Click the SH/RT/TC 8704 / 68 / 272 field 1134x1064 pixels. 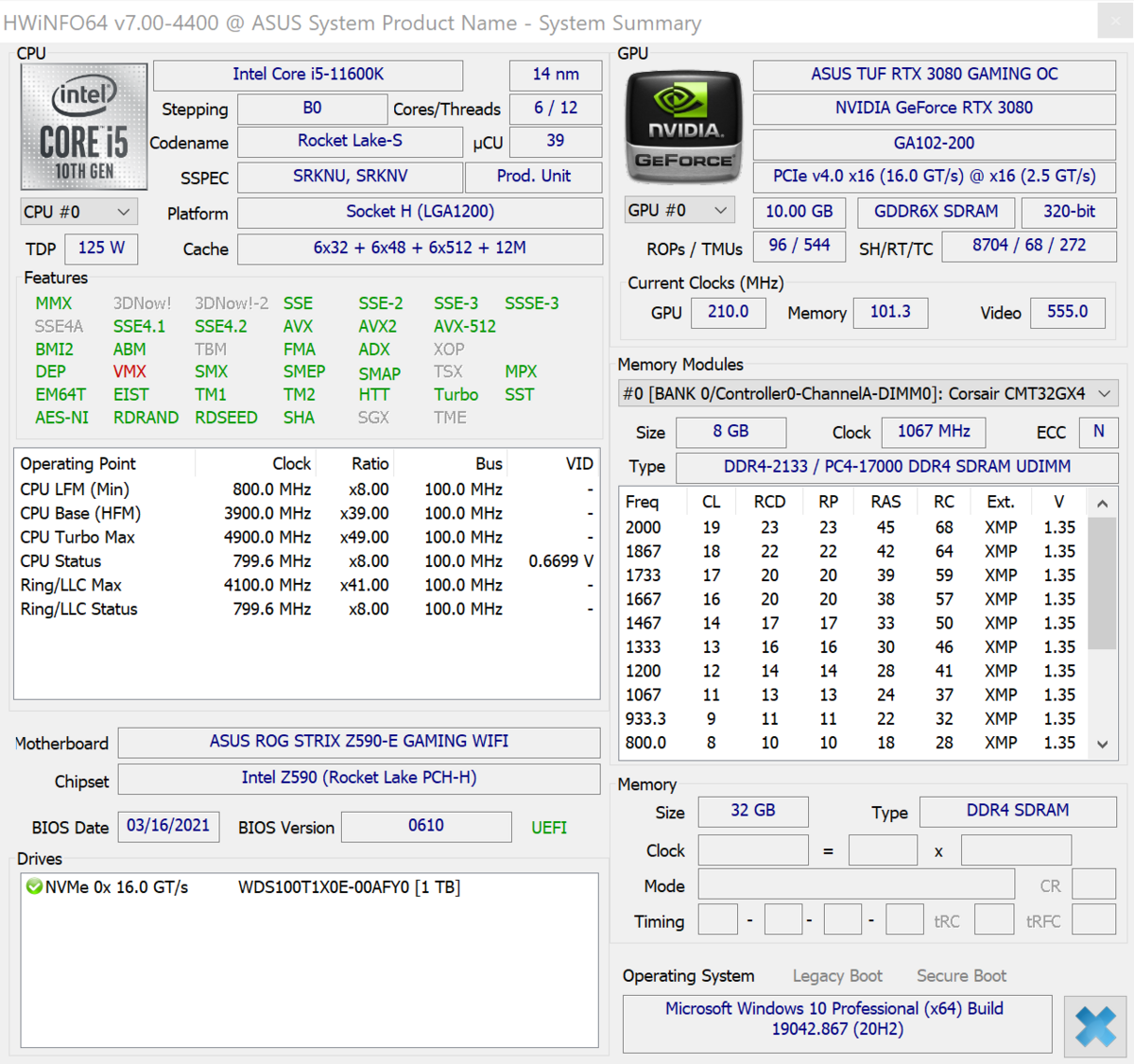pos(1029,246)
